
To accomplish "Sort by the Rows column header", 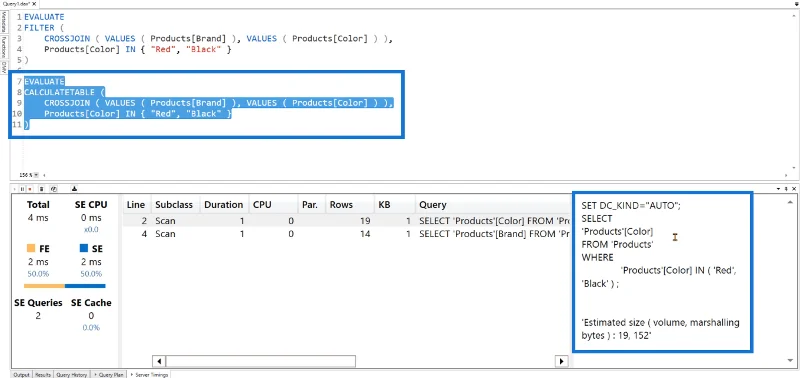I will 350,205.
